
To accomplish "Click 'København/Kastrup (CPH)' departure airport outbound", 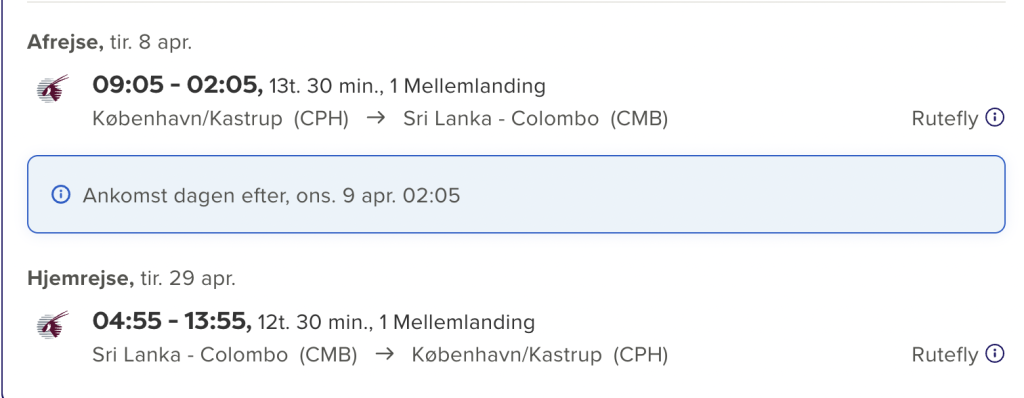I will pos(221,119).
